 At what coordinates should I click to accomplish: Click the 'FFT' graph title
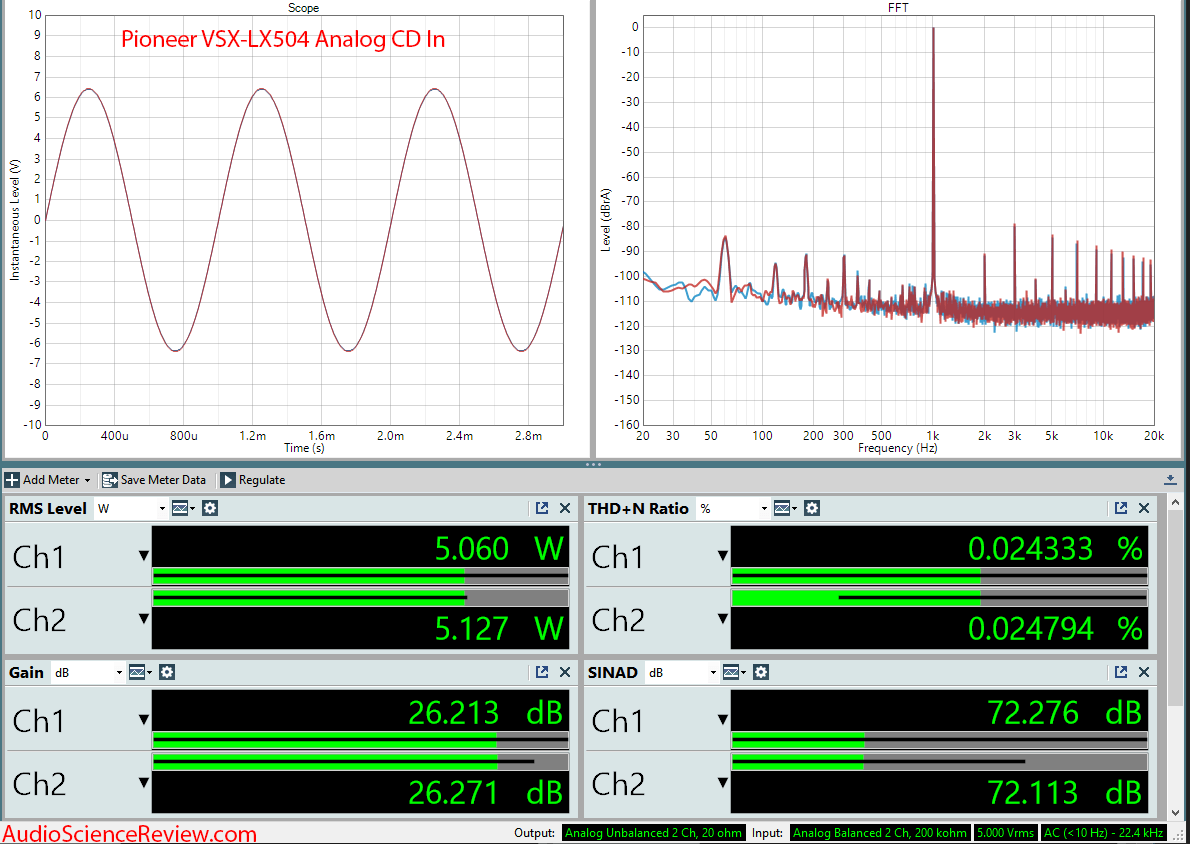[x=898, y=8]
